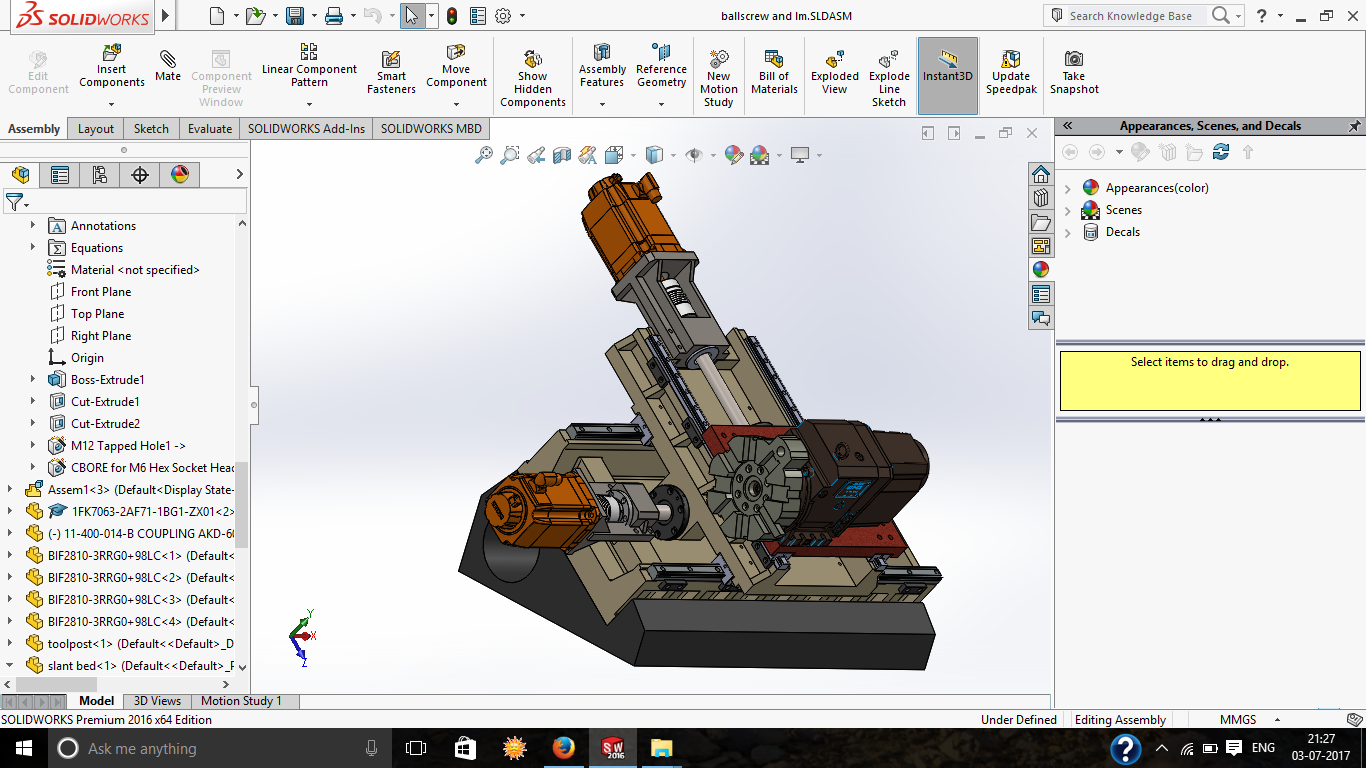Open the Windows Start menu
Screen dimensions: 1366x768
(x=23, y=748)
